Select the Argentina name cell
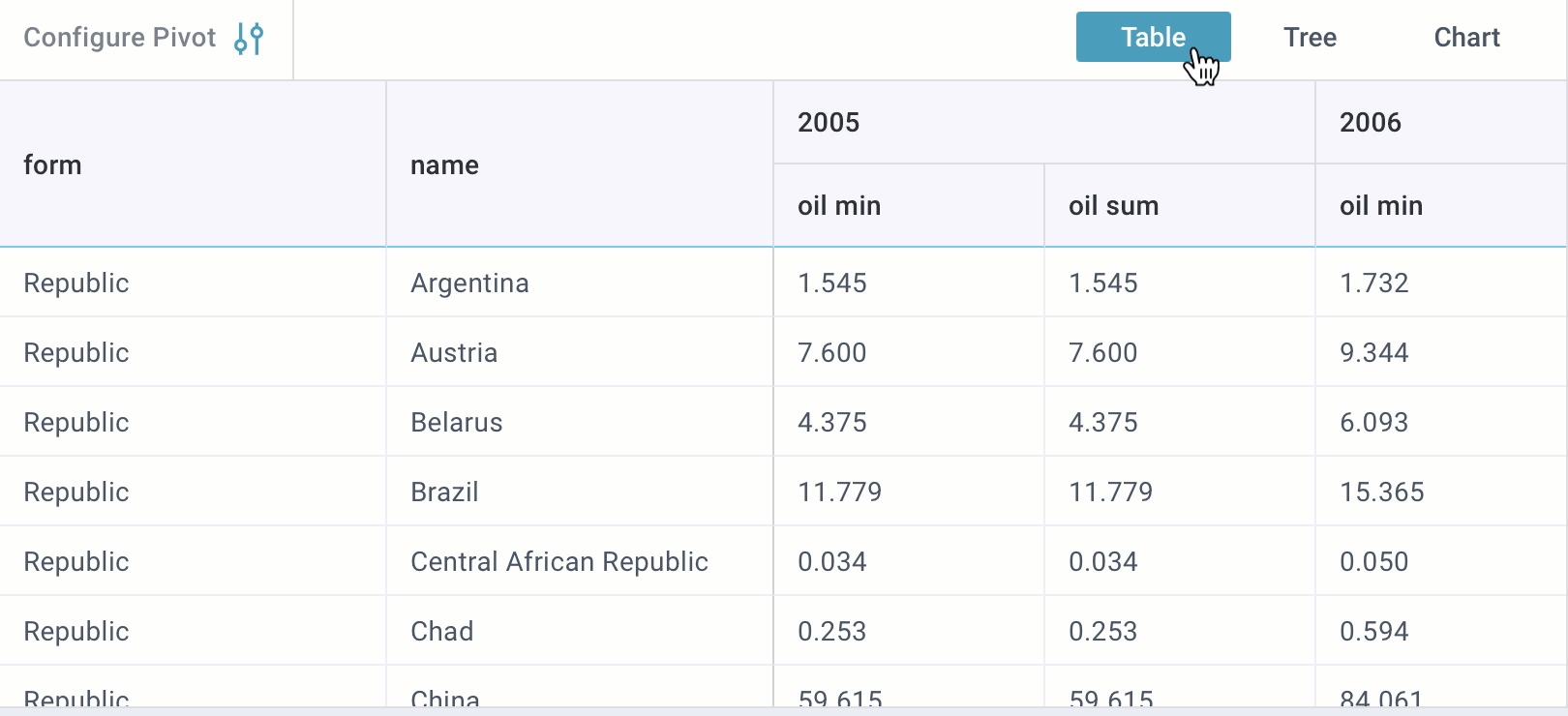The image size is (1568, 716). tap(469, 283)
